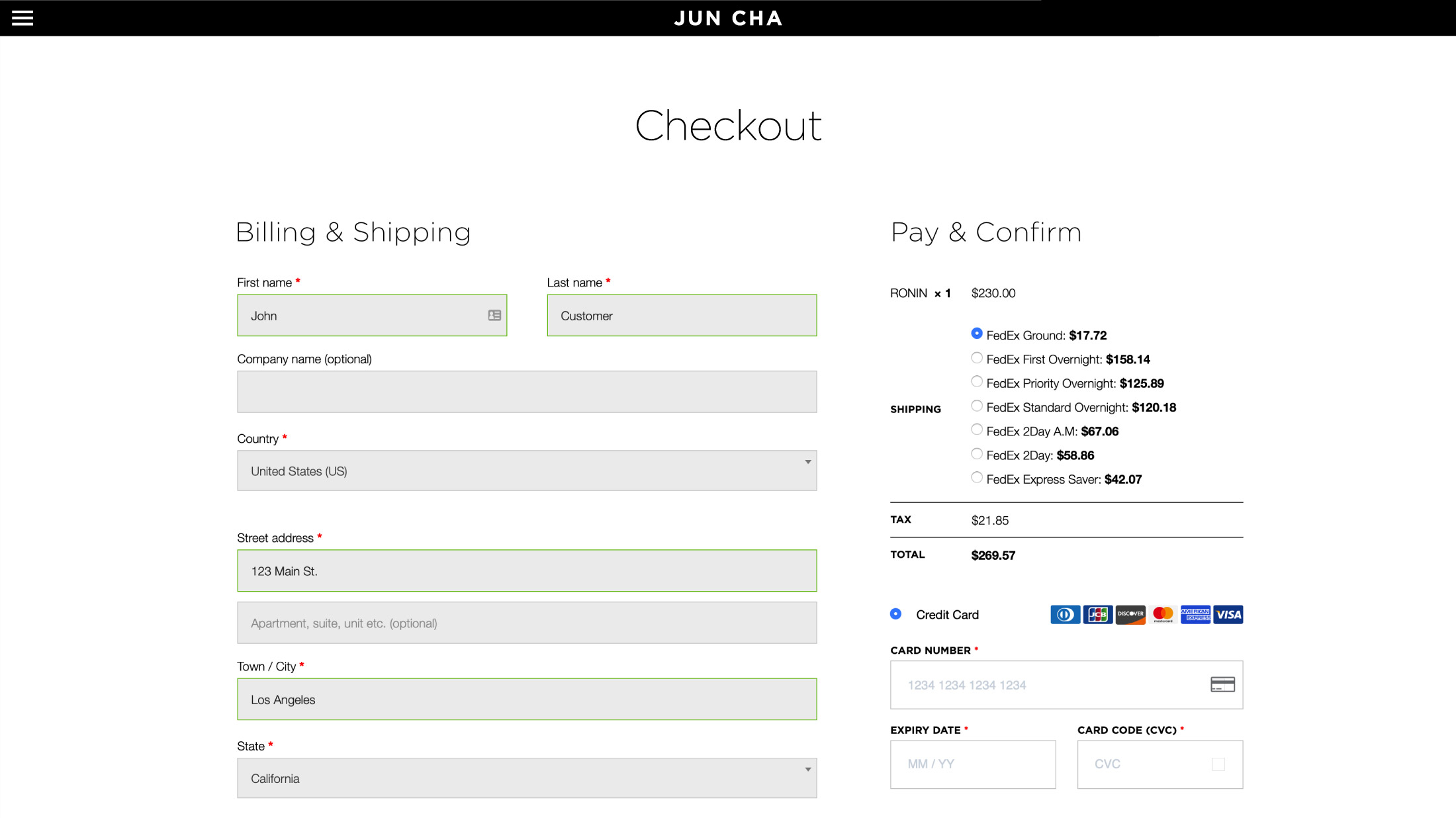This screenshot has height=818, width=1456.
Task: Expand the State dropdown showing California
Action: click(527, 778)
